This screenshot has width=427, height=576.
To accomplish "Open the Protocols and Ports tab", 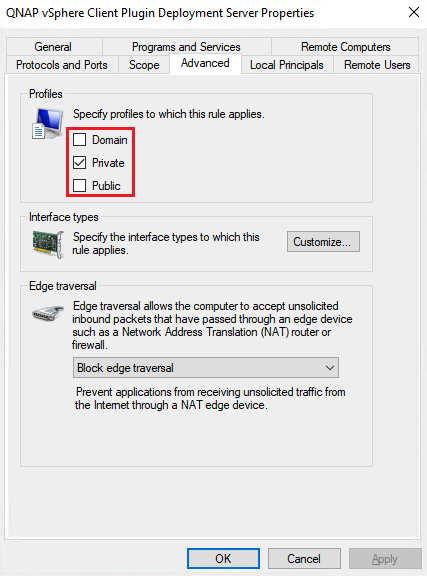I will (x=62, y=65).
